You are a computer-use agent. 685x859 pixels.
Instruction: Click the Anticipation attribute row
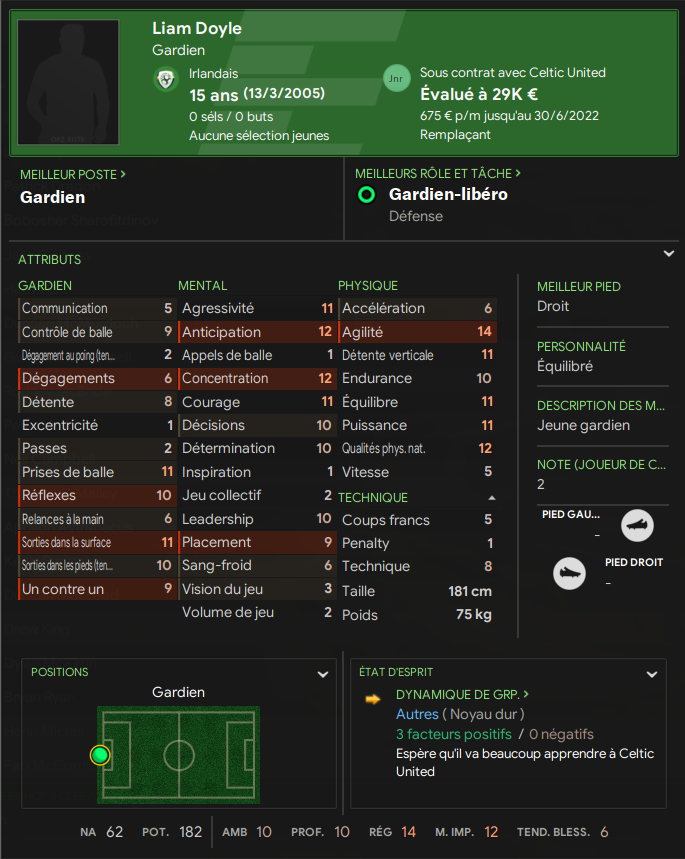tap(257, 332)
